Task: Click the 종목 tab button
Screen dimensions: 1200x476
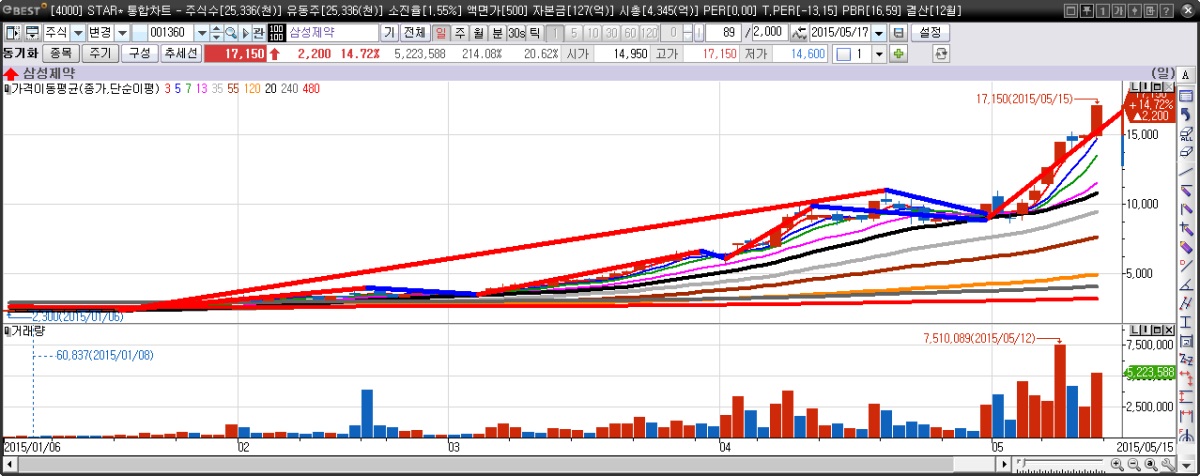Action: point(61,54)
